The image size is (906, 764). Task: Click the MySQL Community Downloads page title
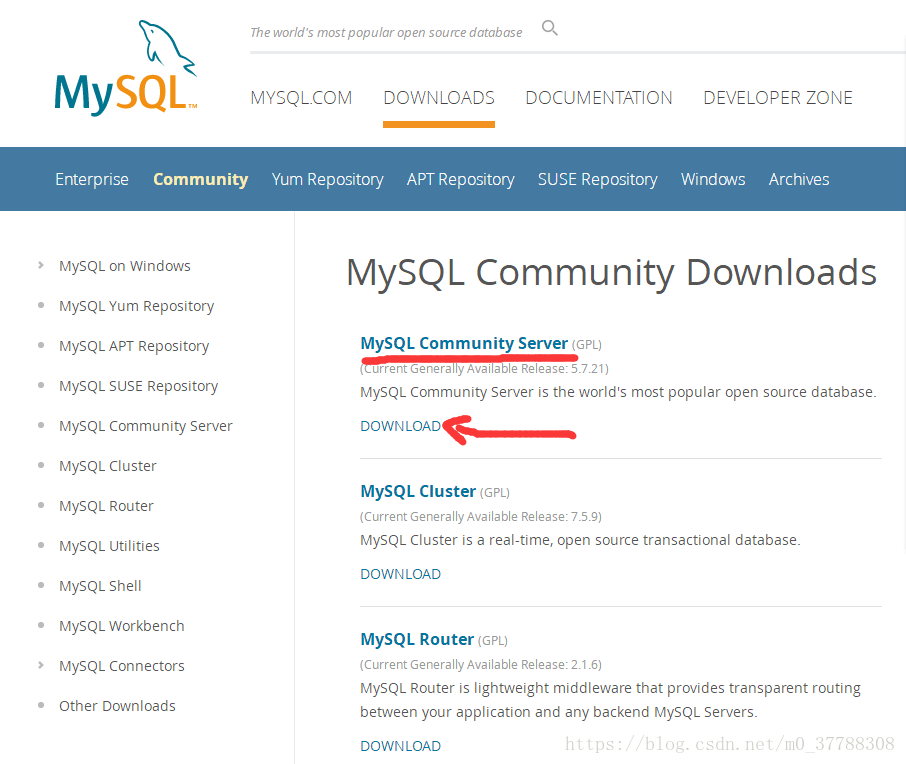tap(611, 272)
